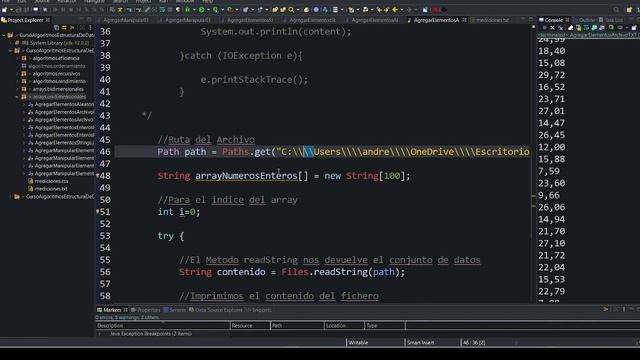Expand JRE System Library node
The width and height of the screenshot is (640, 360).
[x=11, y=43]
